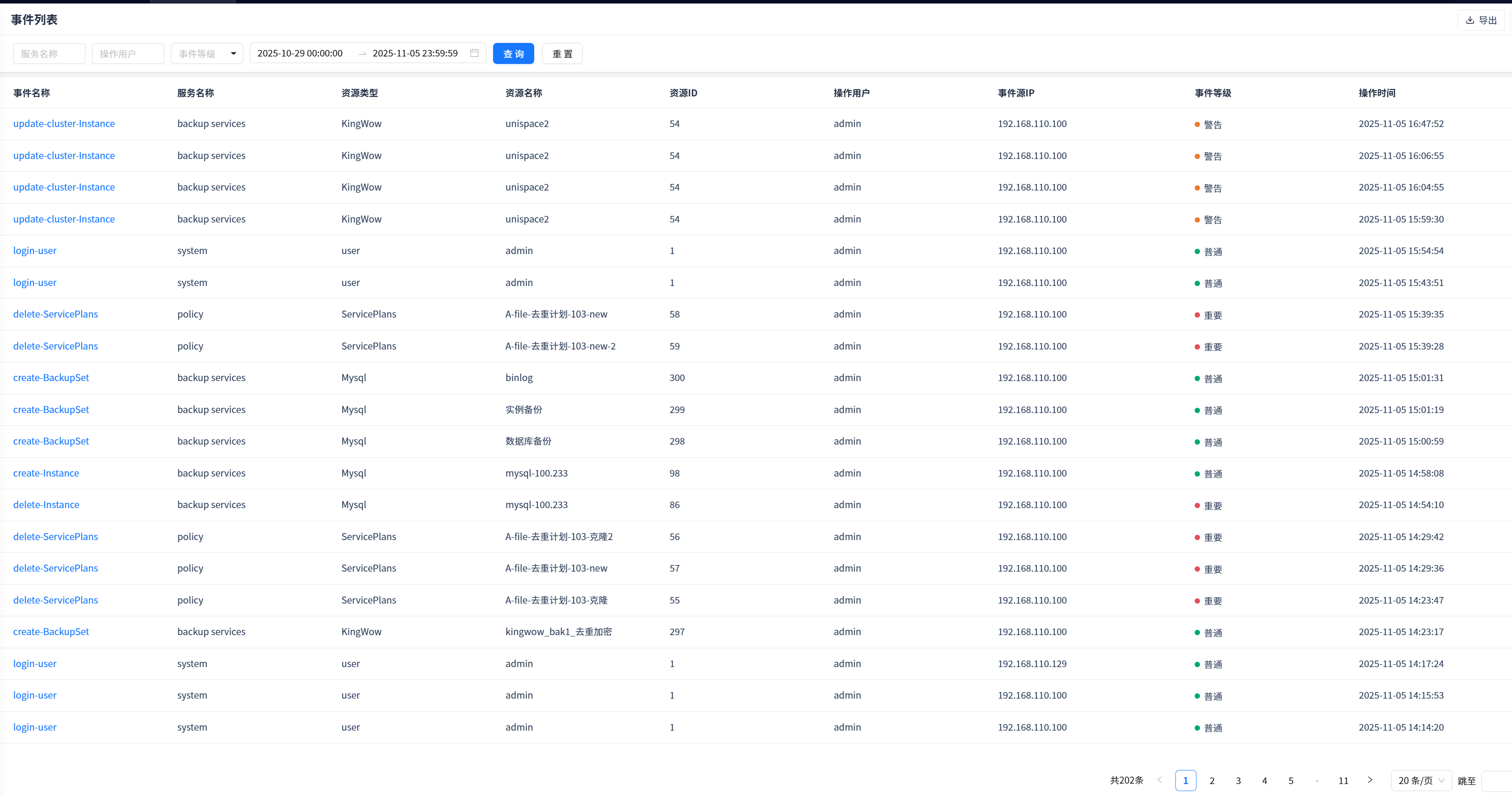Open the delete-Instance event link

pos(46,505)
